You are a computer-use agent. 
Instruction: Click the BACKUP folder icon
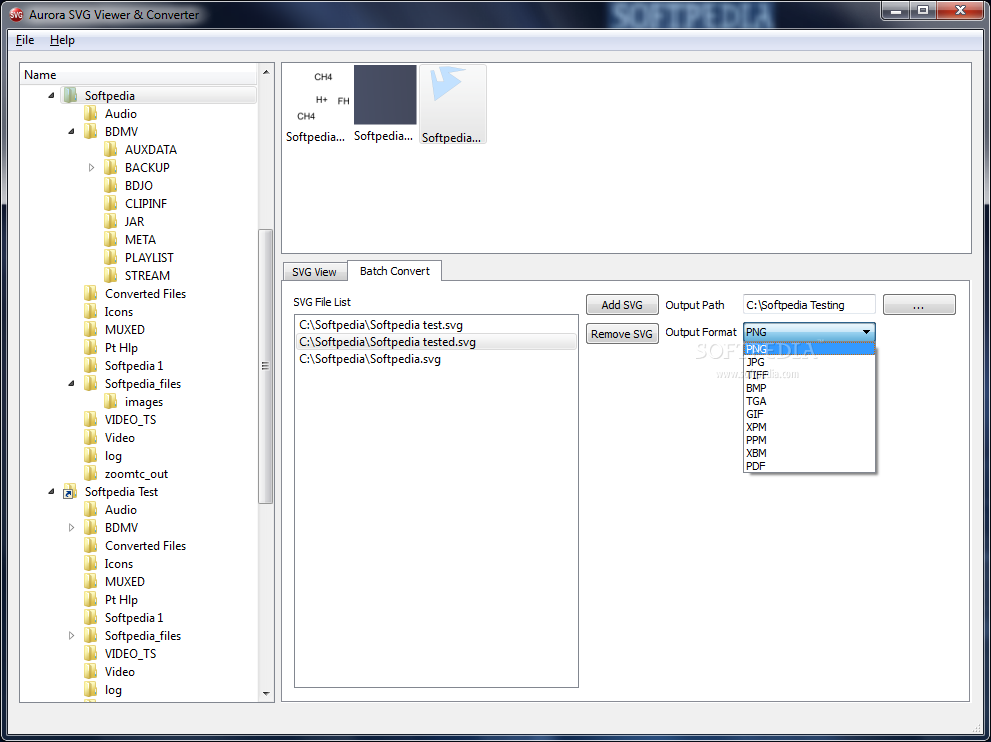pos(110,167)
